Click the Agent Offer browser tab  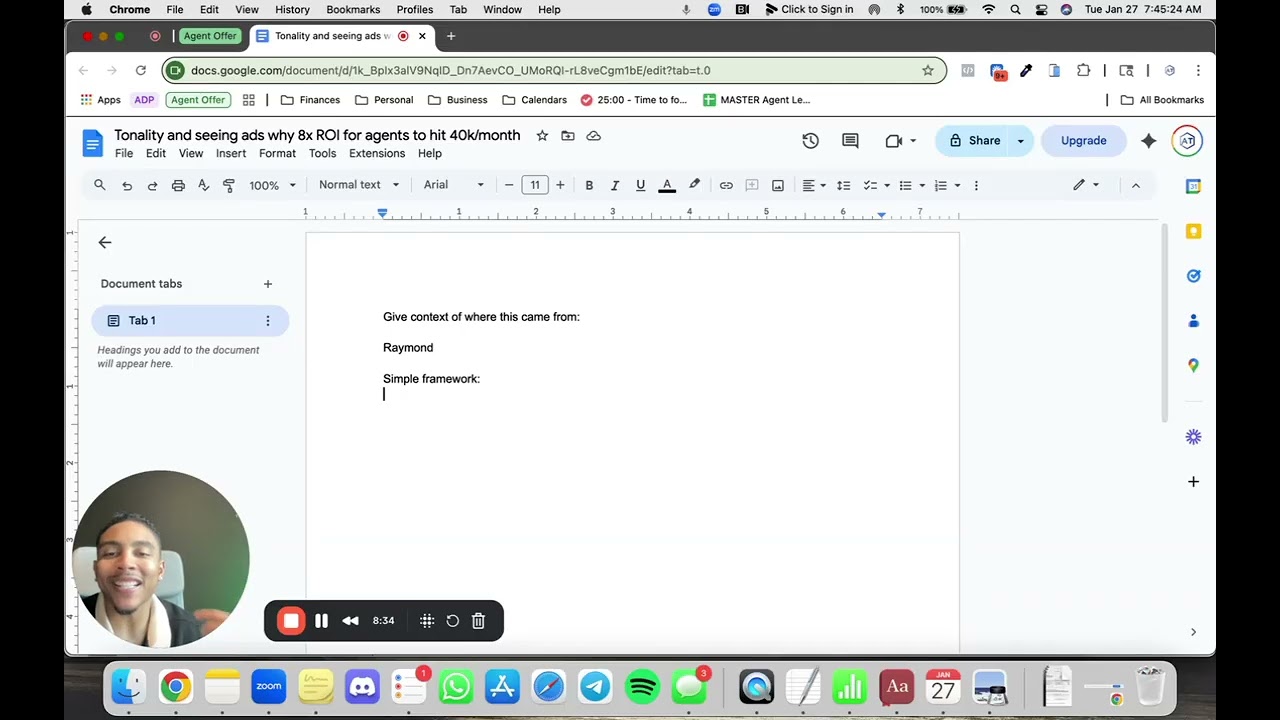[x=210, y=36]
